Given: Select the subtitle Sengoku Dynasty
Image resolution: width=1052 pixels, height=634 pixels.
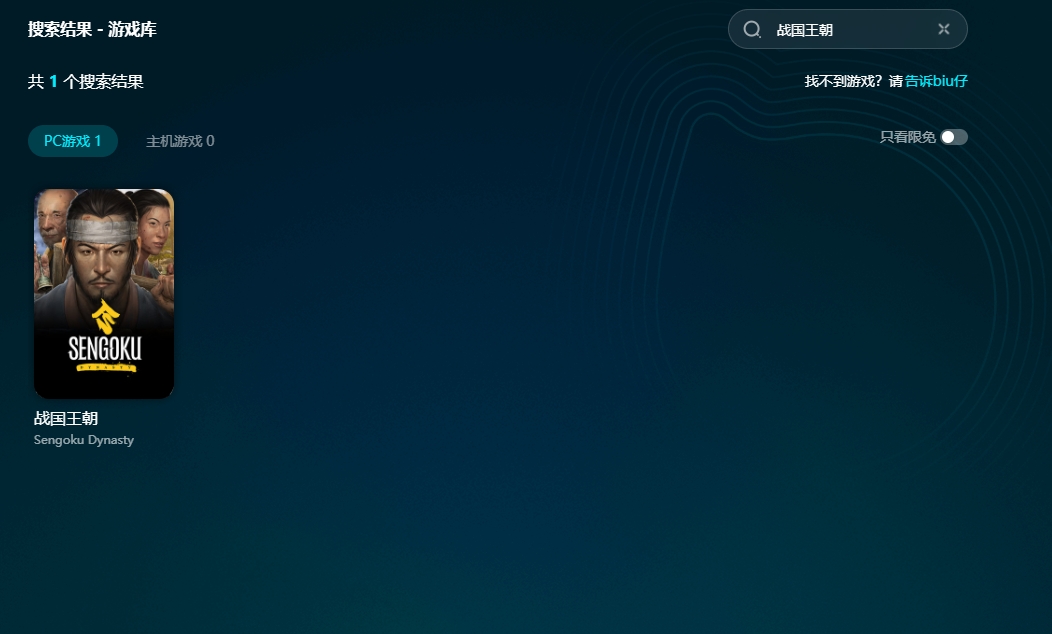Looking at the screenshot, I should tap(84, 440).
